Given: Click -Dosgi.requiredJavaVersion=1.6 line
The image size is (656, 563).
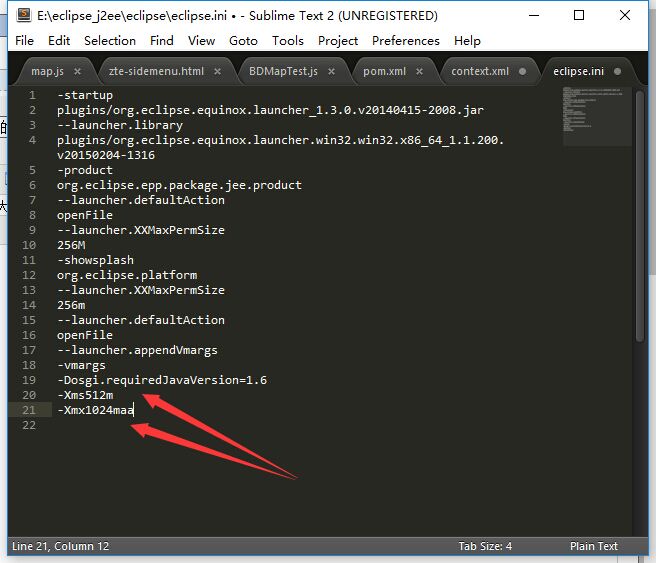Looking at the screenshot, I should (x=162, y=380).
